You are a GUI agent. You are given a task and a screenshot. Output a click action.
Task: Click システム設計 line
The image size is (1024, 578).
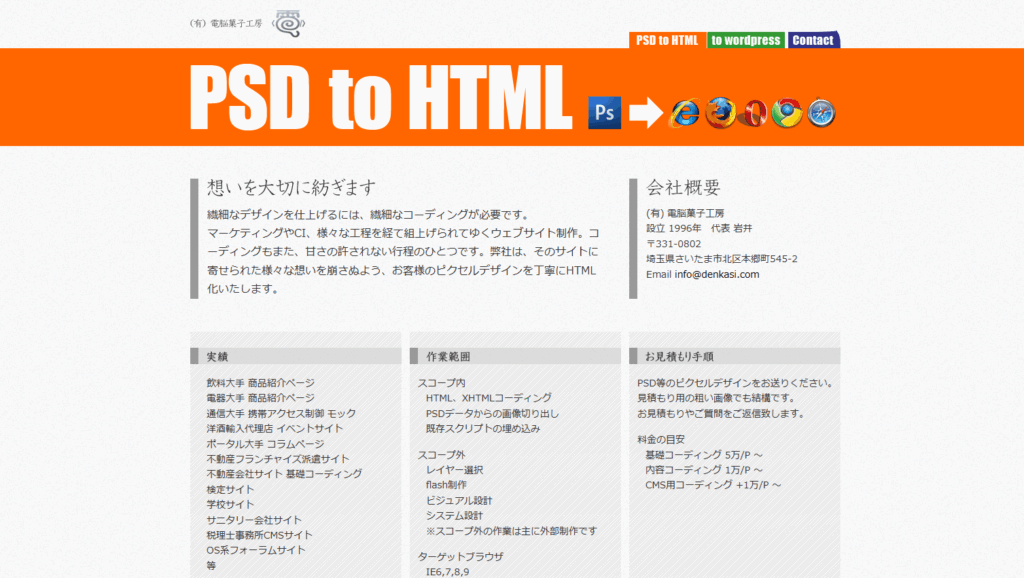click(x=455, y=515)
